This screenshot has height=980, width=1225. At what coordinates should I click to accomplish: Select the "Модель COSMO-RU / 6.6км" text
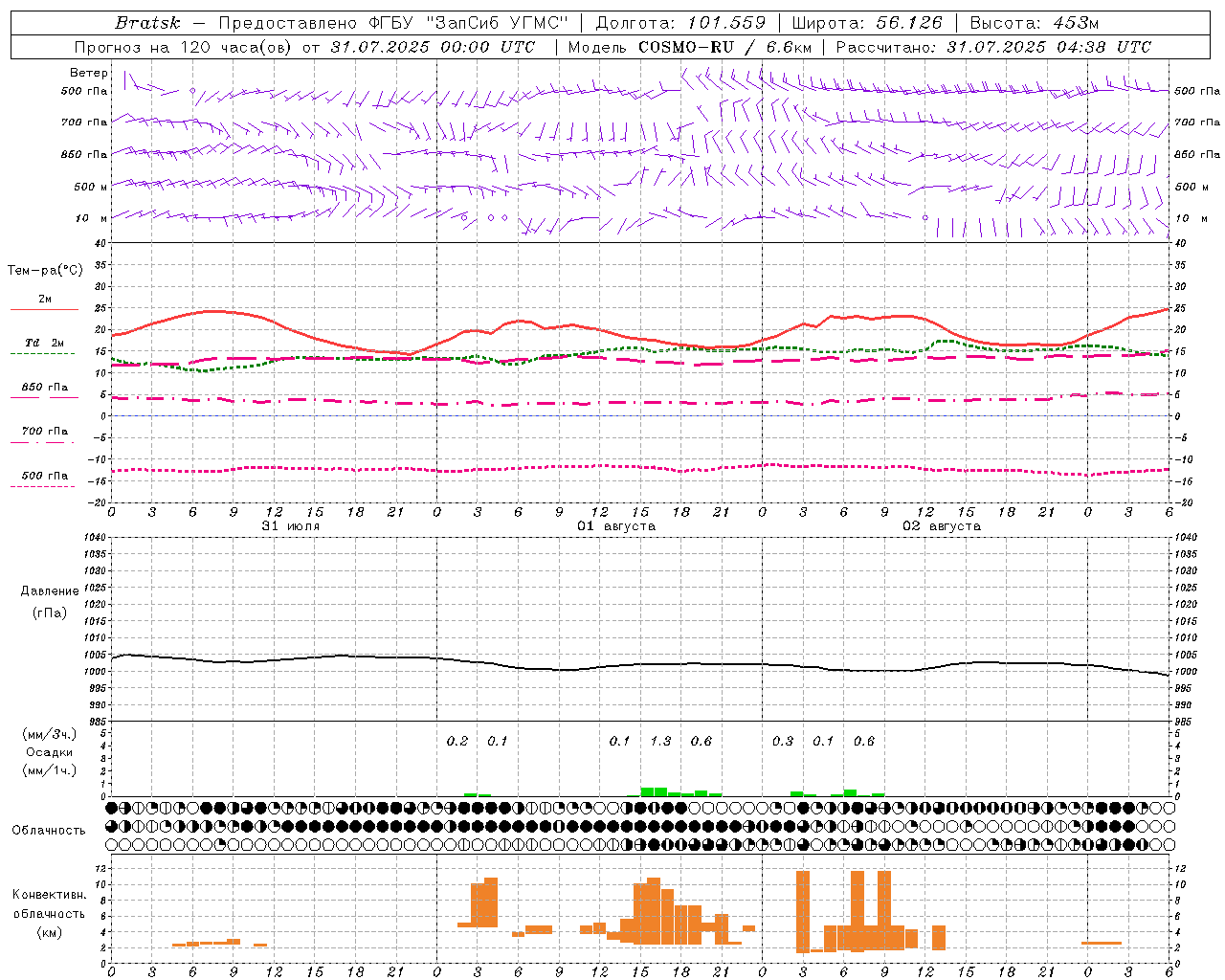pos(690,47)
